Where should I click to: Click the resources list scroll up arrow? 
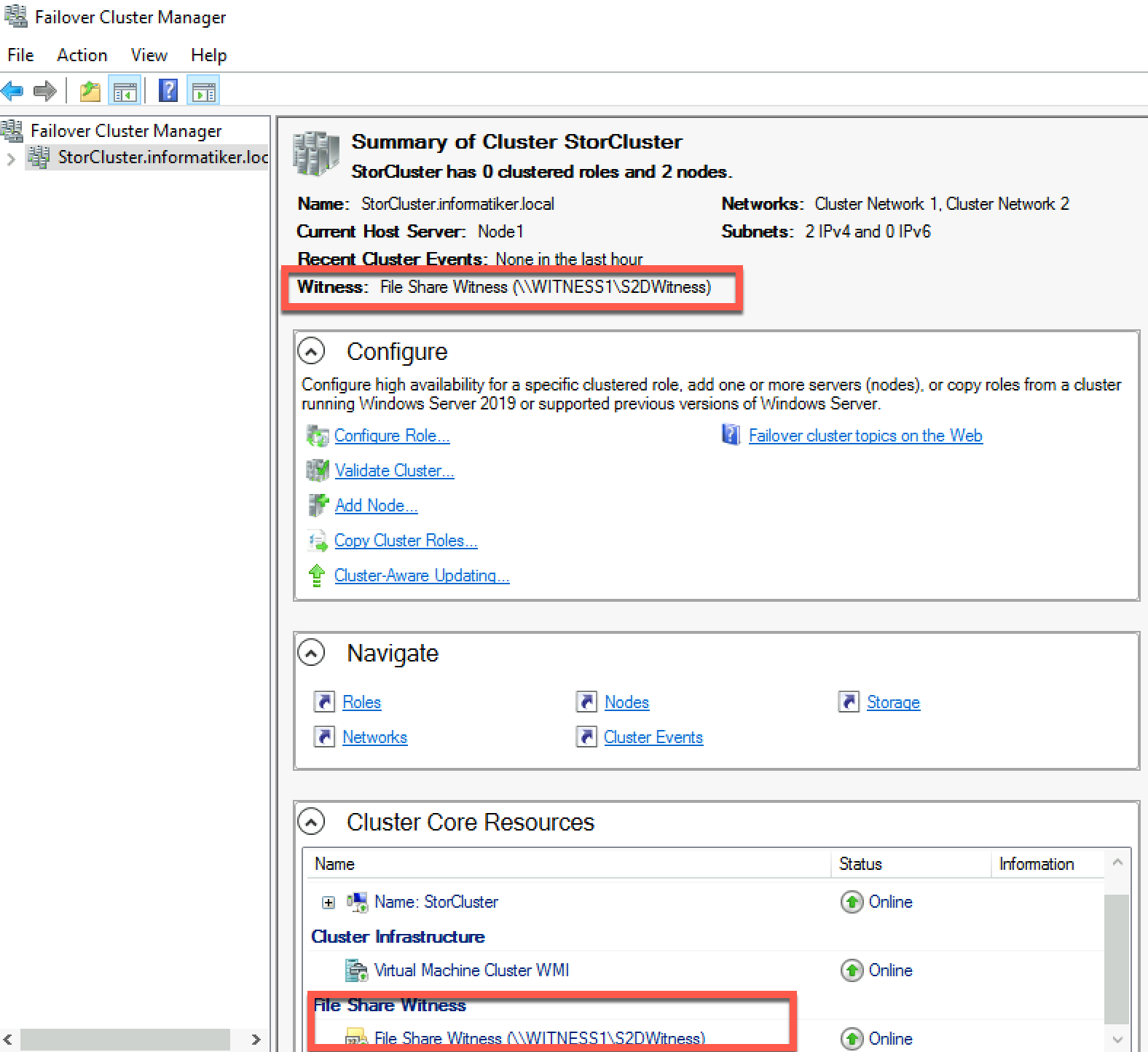coord(1117,863)
